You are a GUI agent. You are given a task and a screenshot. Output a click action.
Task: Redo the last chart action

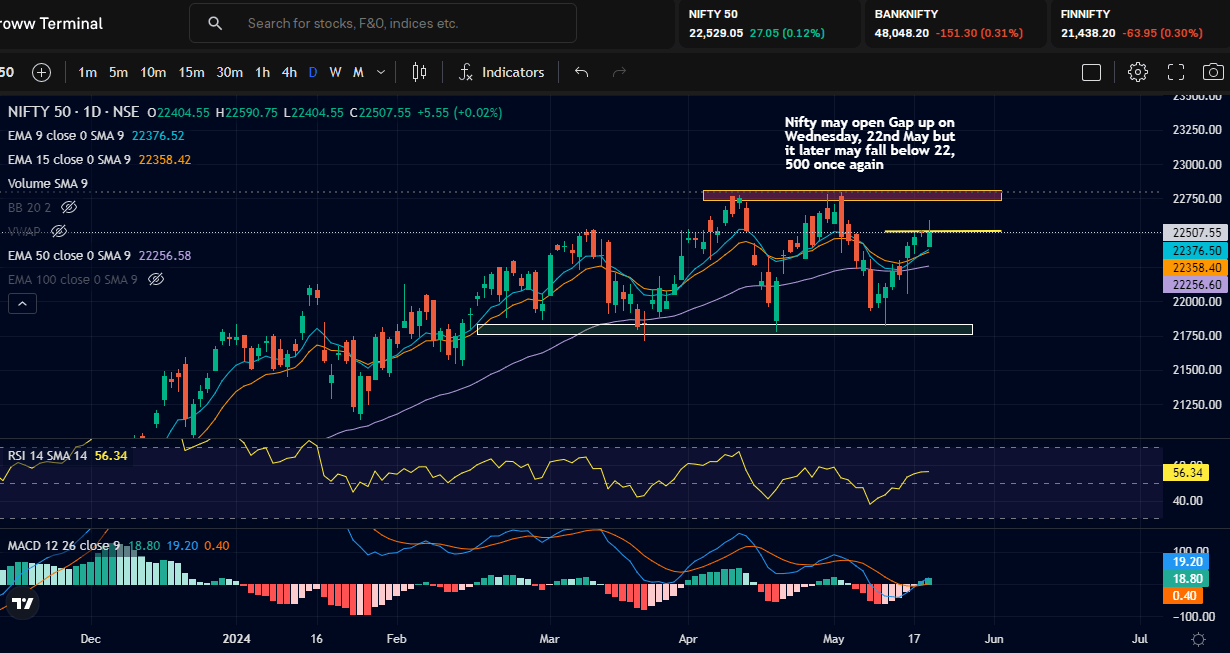pos(619,72)
